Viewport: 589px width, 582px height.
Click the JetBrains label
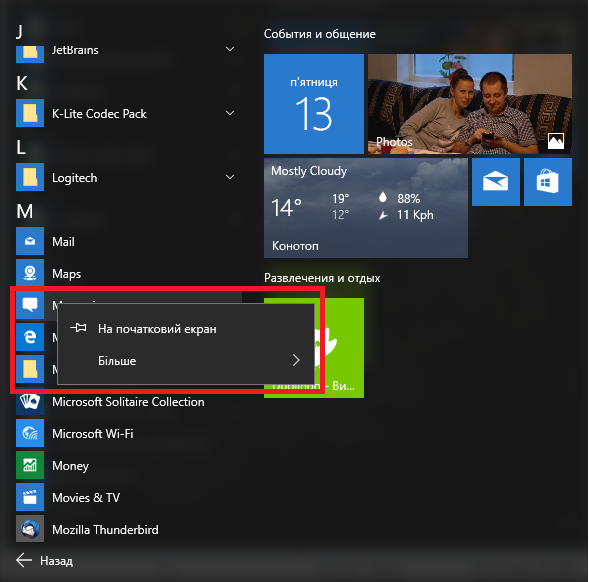click(x=75, y=50)
